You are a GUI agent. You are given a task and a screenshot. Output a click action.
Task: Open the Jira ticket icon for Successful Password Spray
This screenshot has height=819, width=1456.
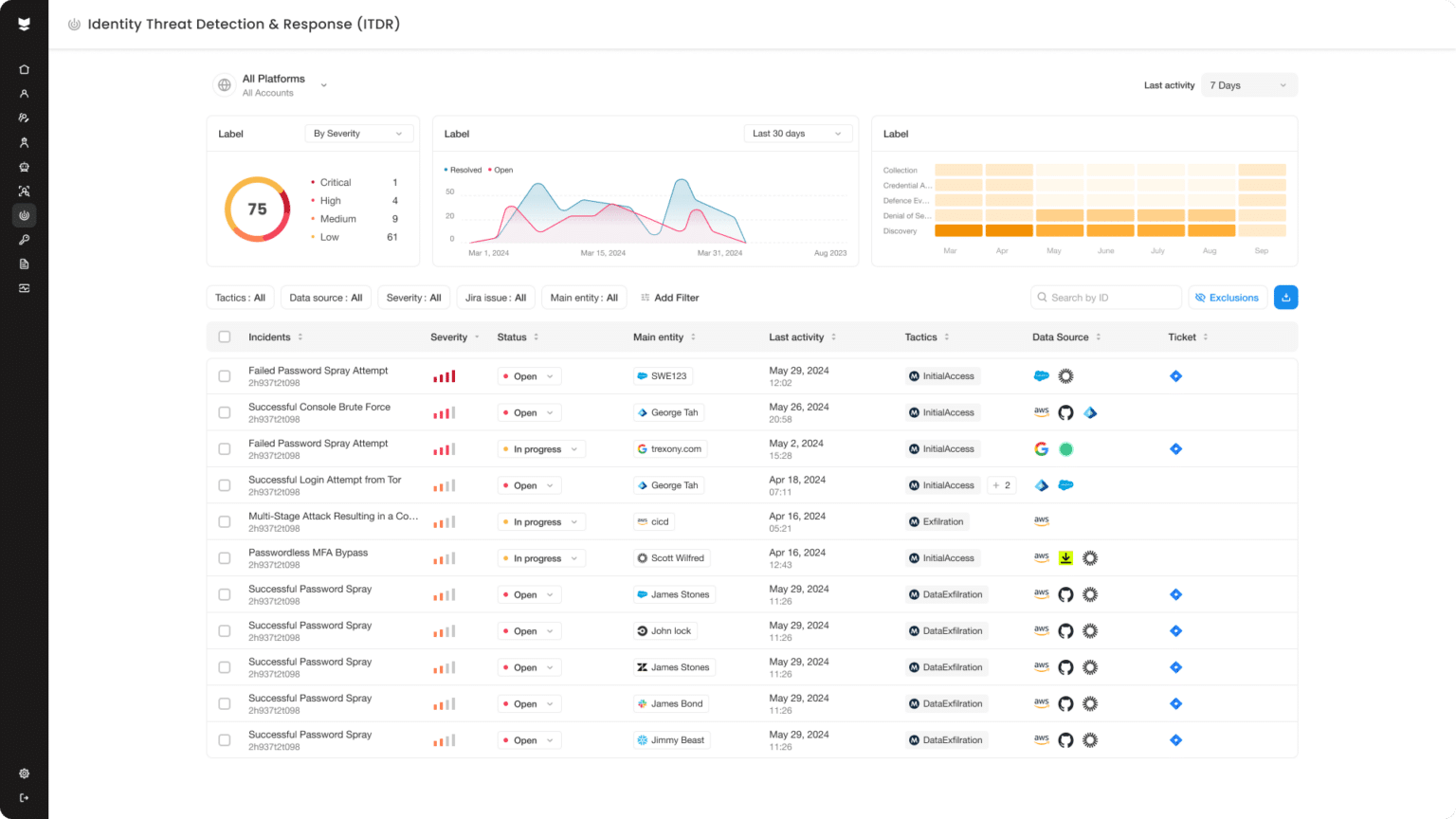coord(1175,594)
